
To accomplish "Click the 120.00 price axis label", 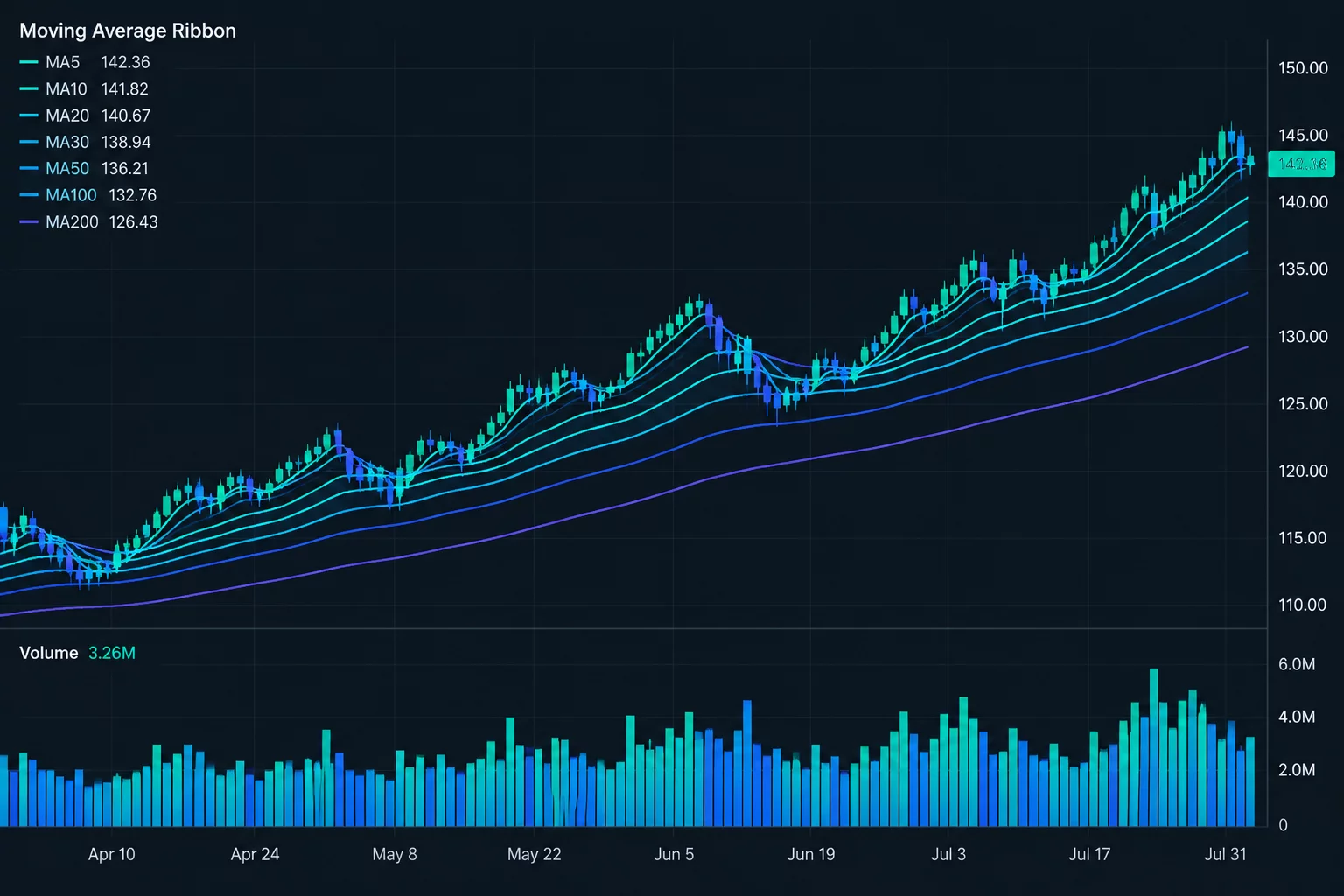I will [x=1303, y=471].
